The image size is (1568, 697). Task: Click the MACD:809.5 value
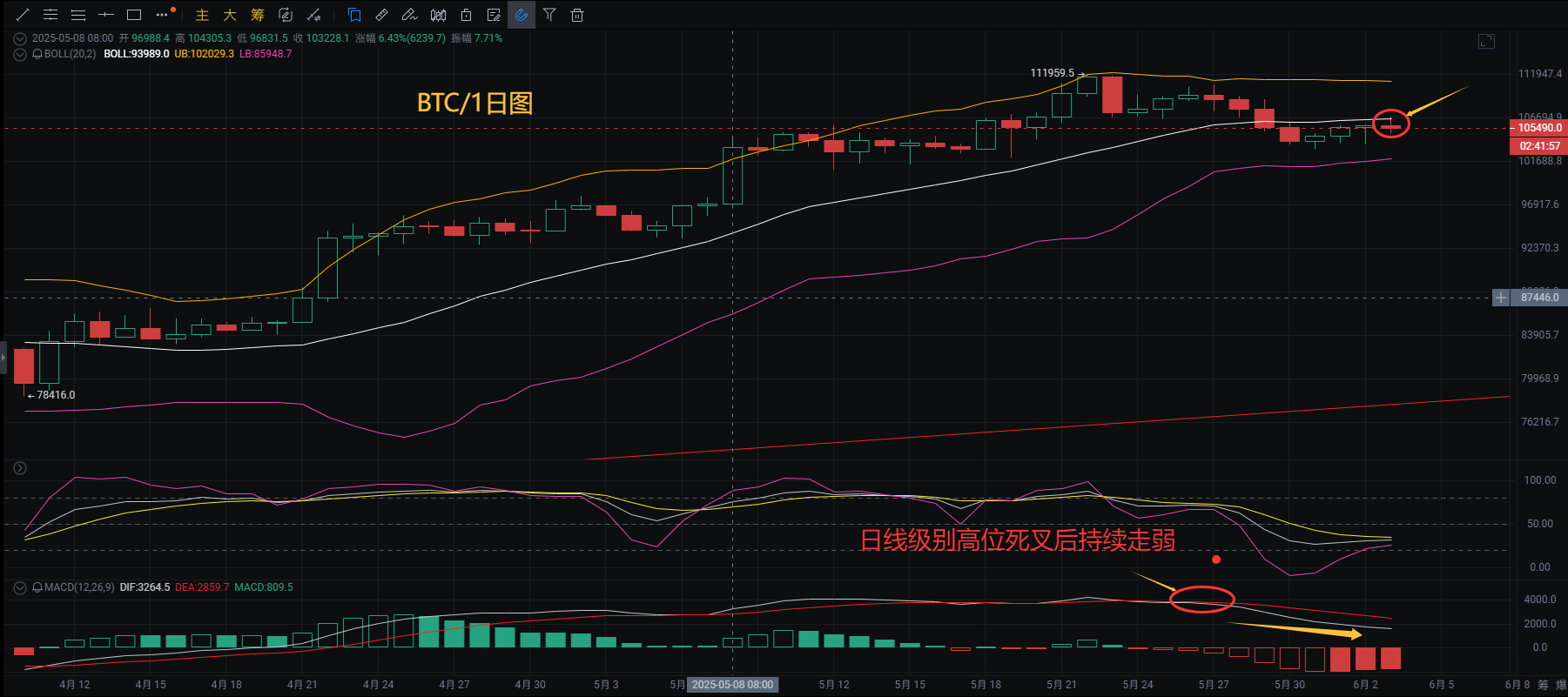[x=264, y=587]
